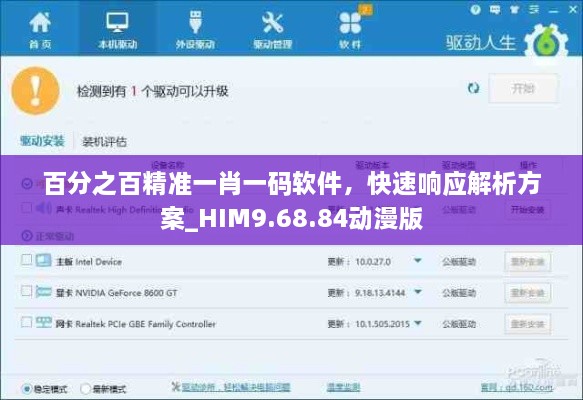The image size is (583, 400).
Task: Click the grayed 开始 button
Action: click(x=523, y=88)
